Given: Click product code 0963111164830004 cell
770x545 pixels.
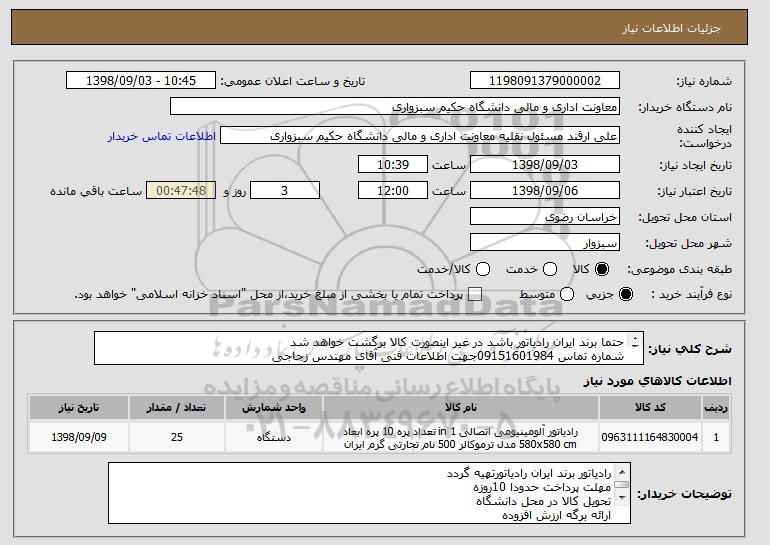Looking at the screenshot, I should point(650,437).
